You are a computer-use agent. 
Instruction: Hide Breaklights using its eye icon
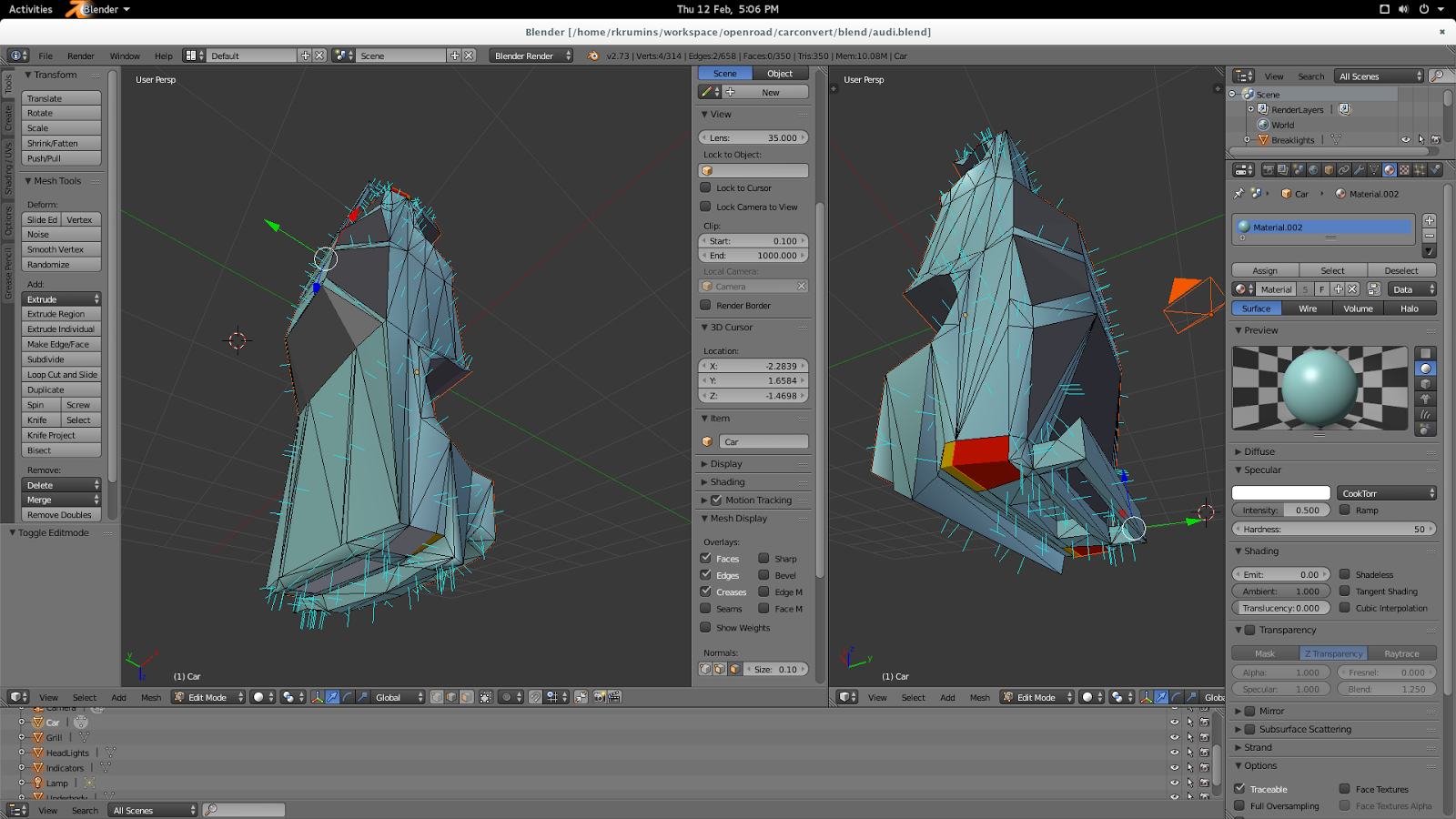pos(1406,140)
